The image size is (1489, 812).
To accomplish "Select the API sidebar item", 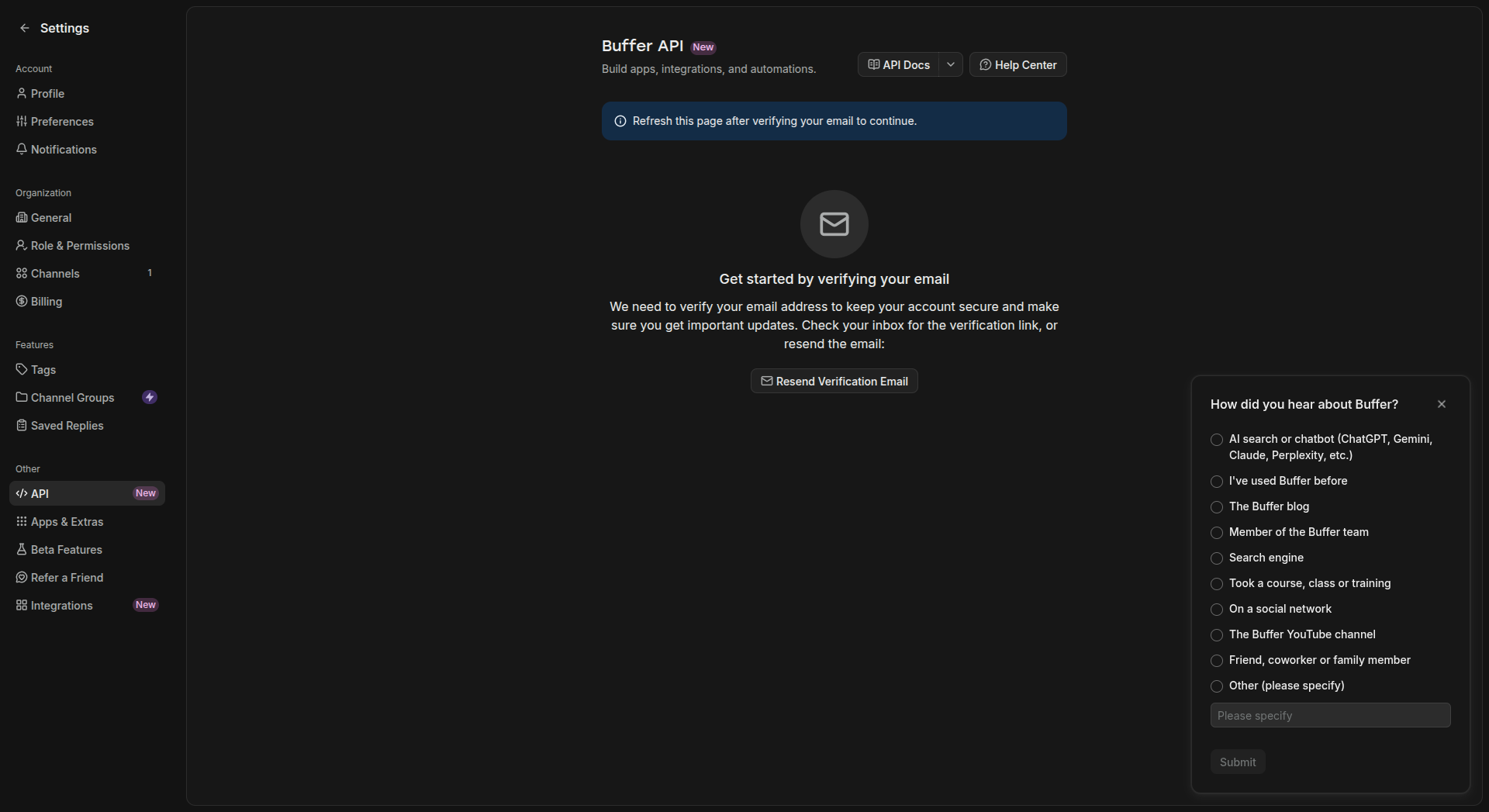I will coord(87,493).
